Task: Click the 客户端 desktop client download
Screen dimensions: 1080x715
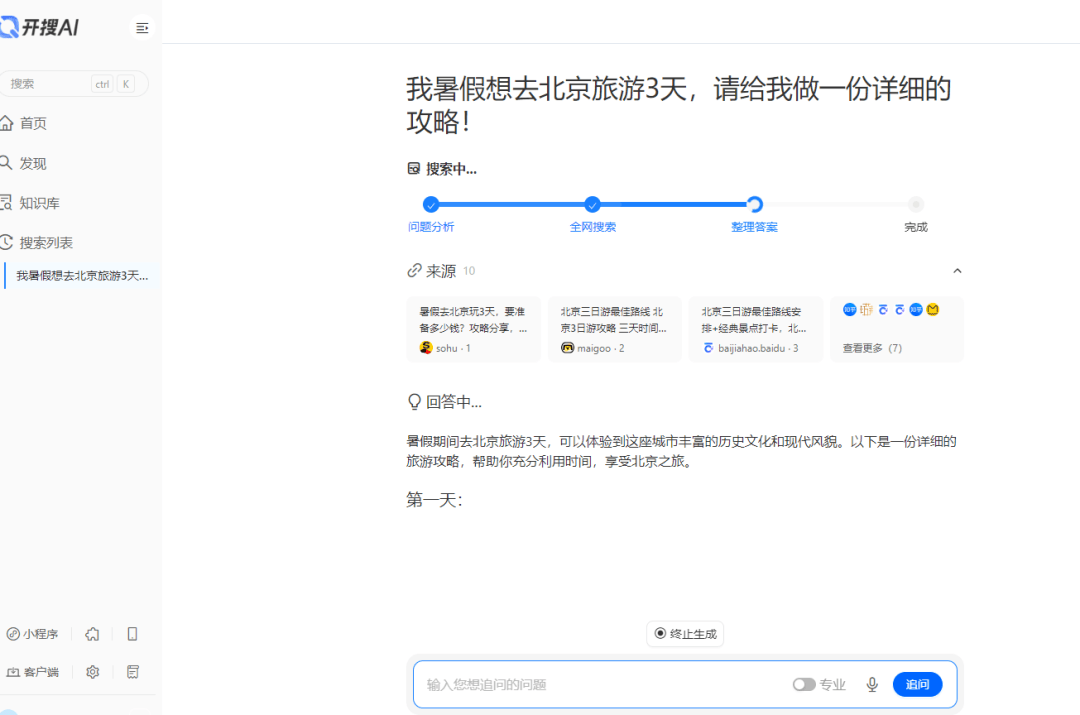Action: [33, 672]
